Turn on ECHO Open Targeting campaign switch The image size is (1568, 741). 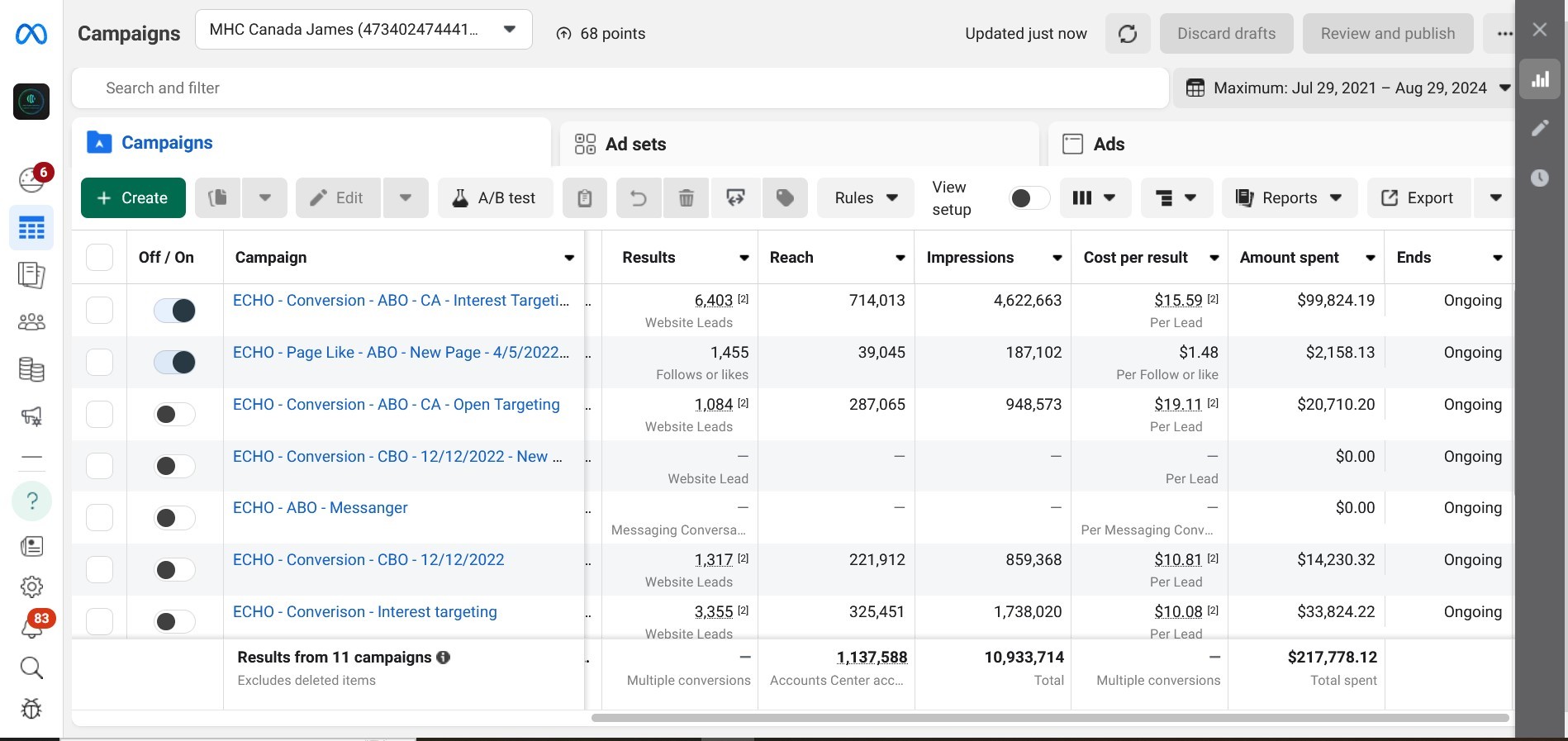[x=175, y=415]
